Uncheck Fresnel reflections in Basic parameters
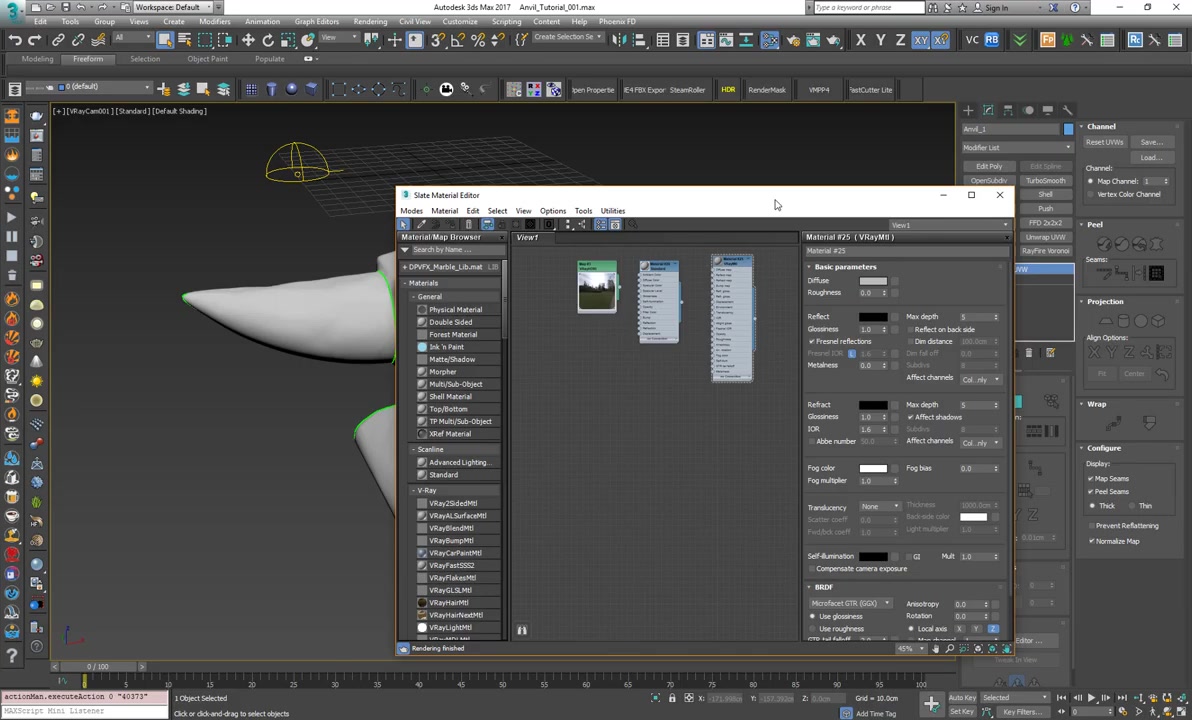Viewport: 1192px width, 720px height. point(812,341)
